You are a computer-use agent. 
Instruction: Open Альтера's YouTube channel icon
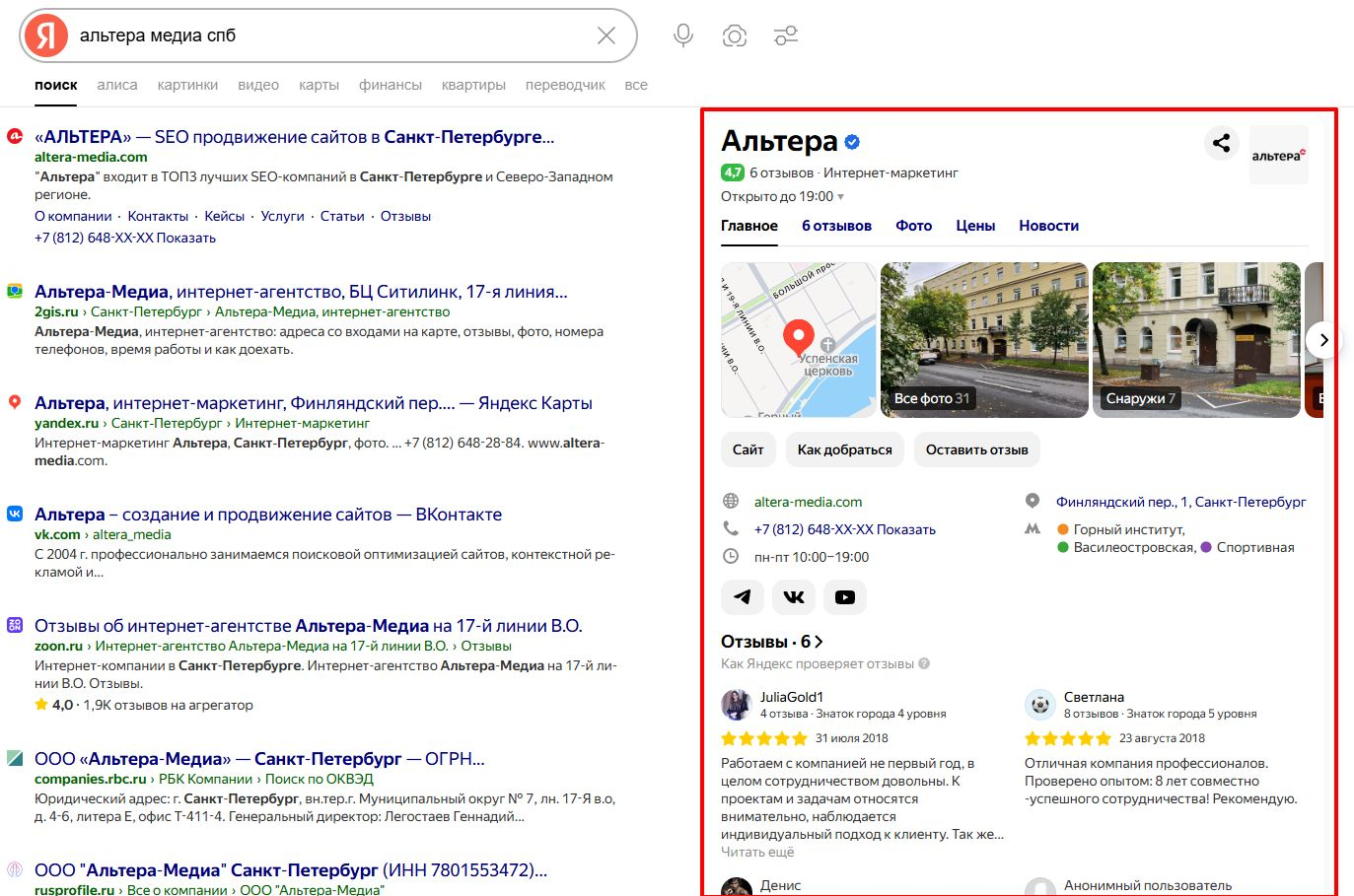click(x=845, y=596)
